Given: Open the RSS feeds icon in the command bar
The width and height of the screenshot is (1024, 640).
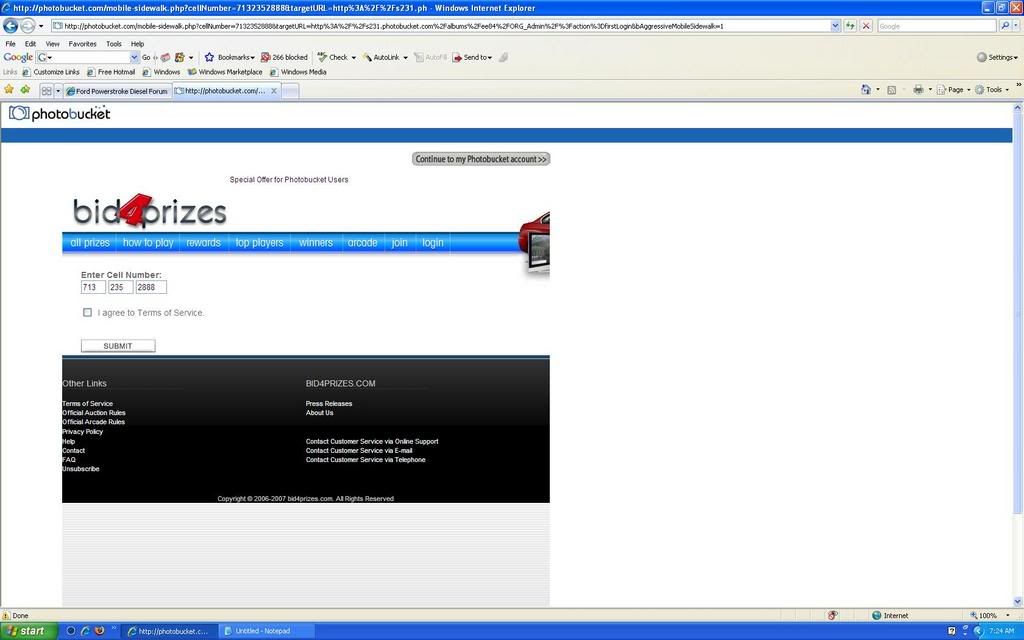Looking at the screenshot, I should (891, 90).
